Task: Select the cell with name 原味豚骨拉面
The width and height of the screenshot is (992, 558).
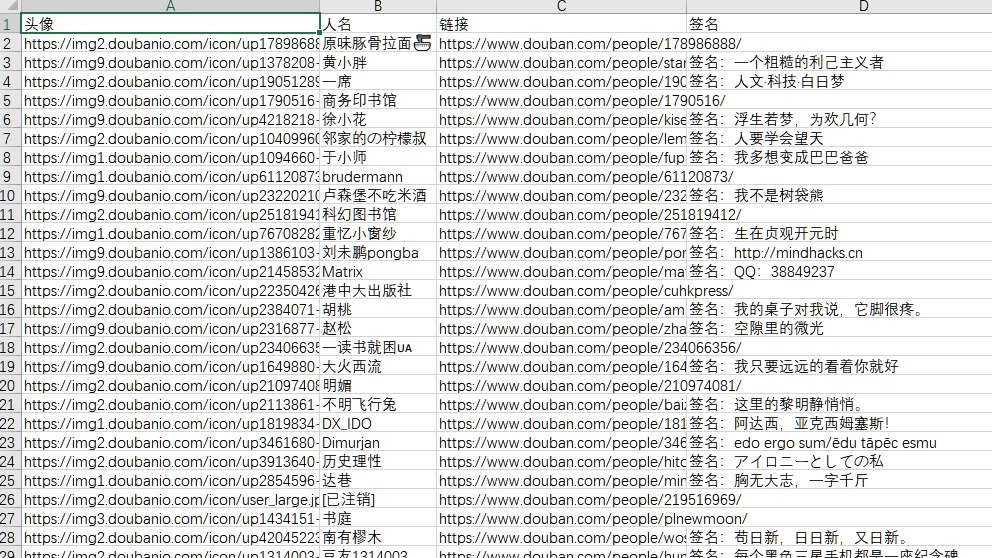Action: tap(378, 44)
